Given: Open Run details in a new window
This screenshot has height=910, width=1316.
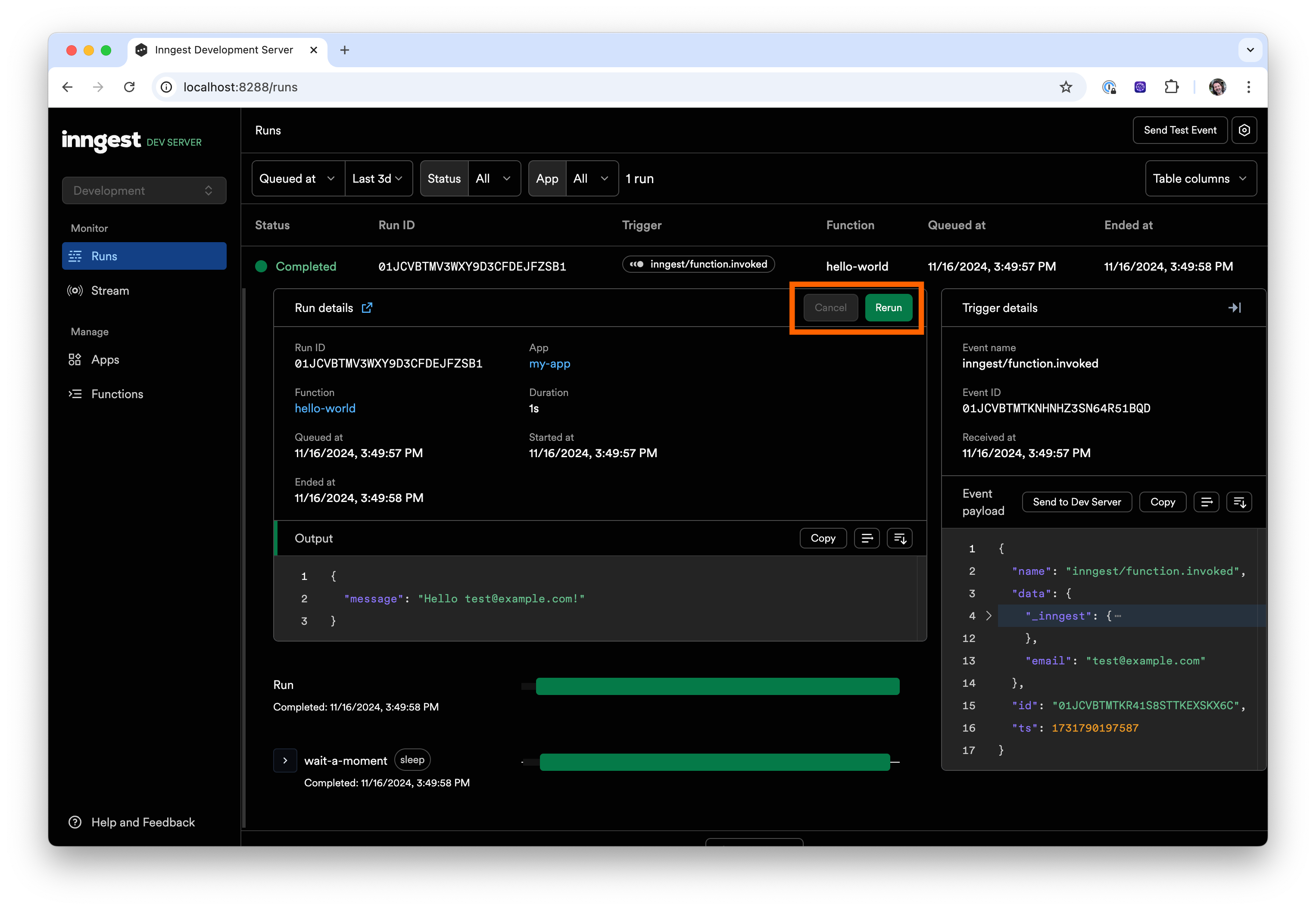Looking at the screenshot, I should 367,307.
